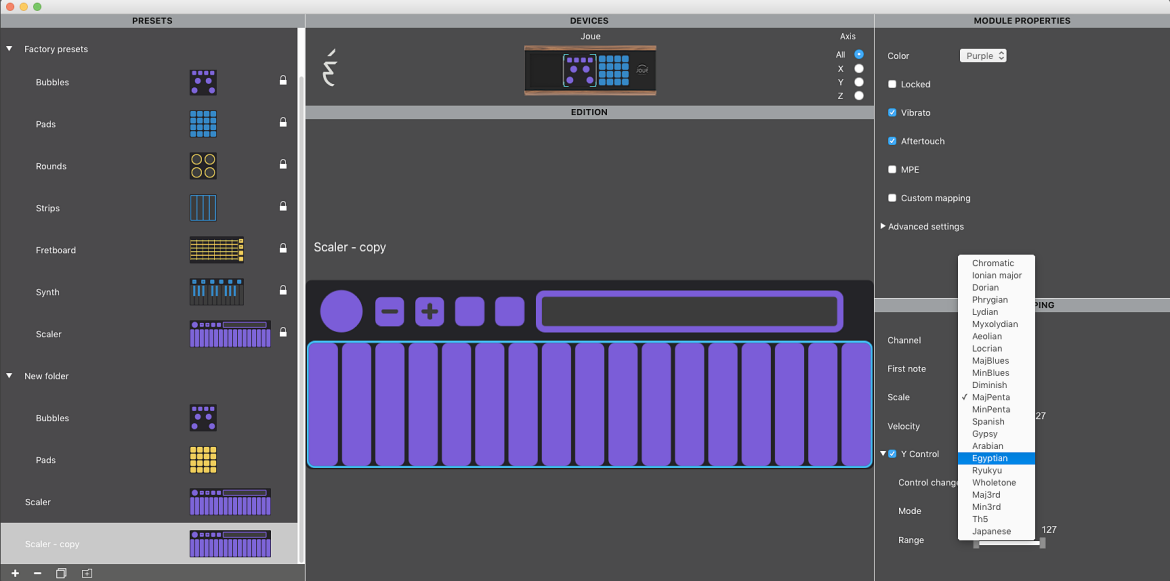Screen dimensions: 1170x581
Task: Click the lock icon beside factory Bubbles
Action: (x=283, y=80)
